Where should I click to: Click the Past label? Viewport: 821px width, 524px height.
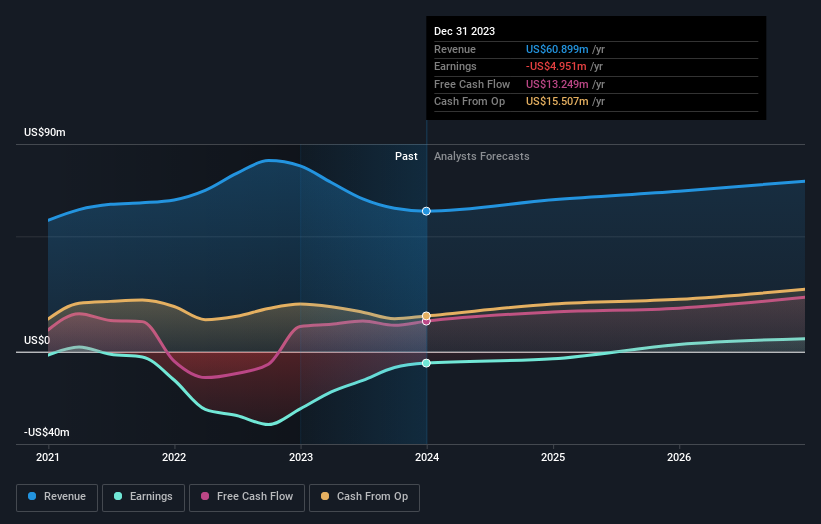coord(406,156)
